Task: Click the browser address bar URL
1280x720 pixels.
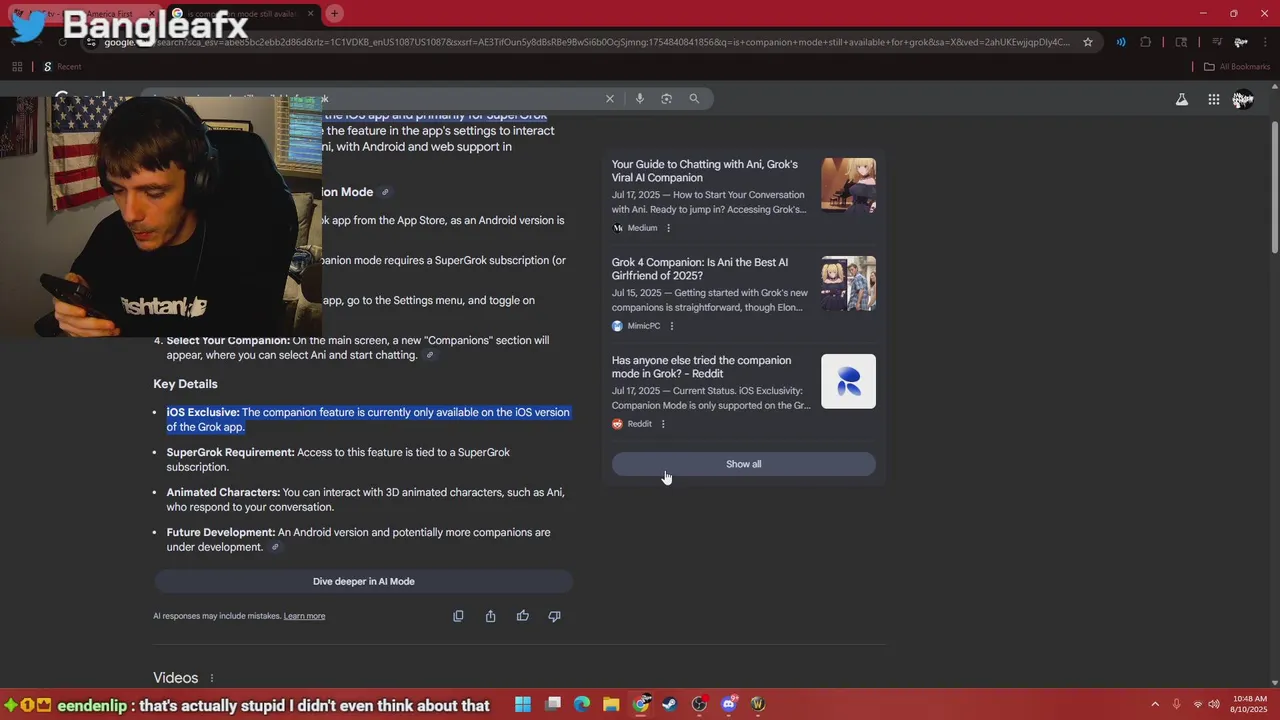Action: 587,42
